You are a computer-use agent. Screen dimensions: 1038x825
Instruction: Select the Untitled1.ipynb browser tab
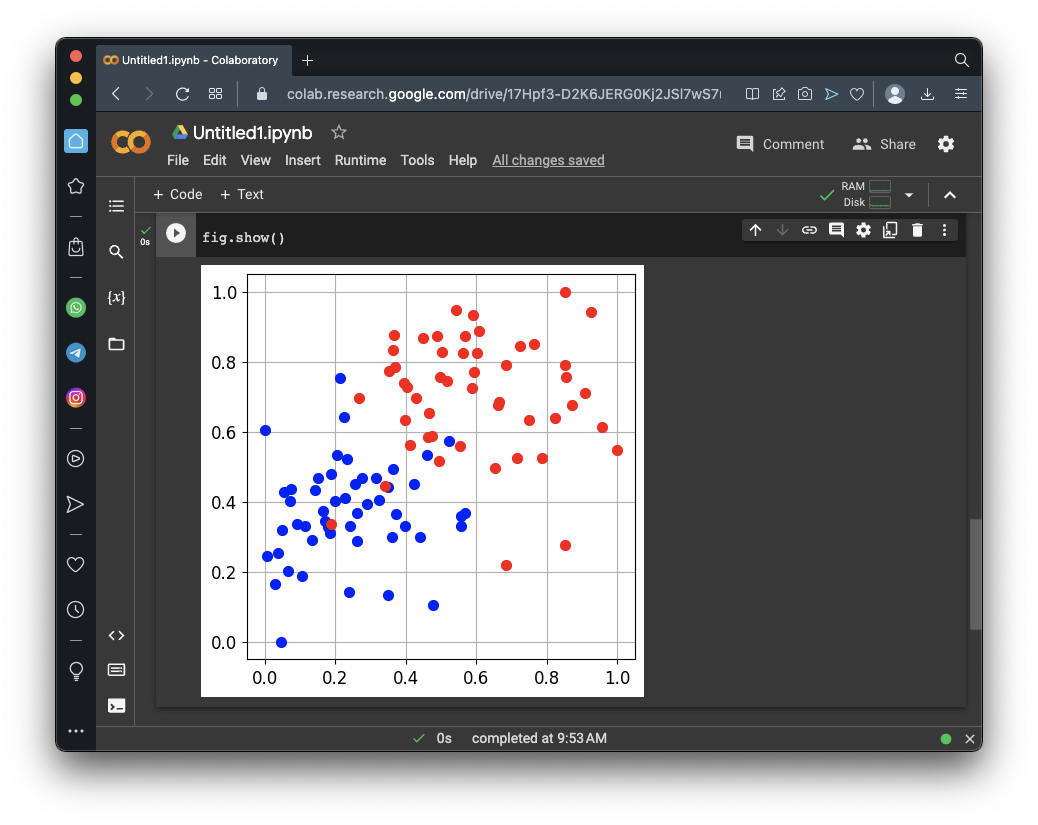(193, 60)
